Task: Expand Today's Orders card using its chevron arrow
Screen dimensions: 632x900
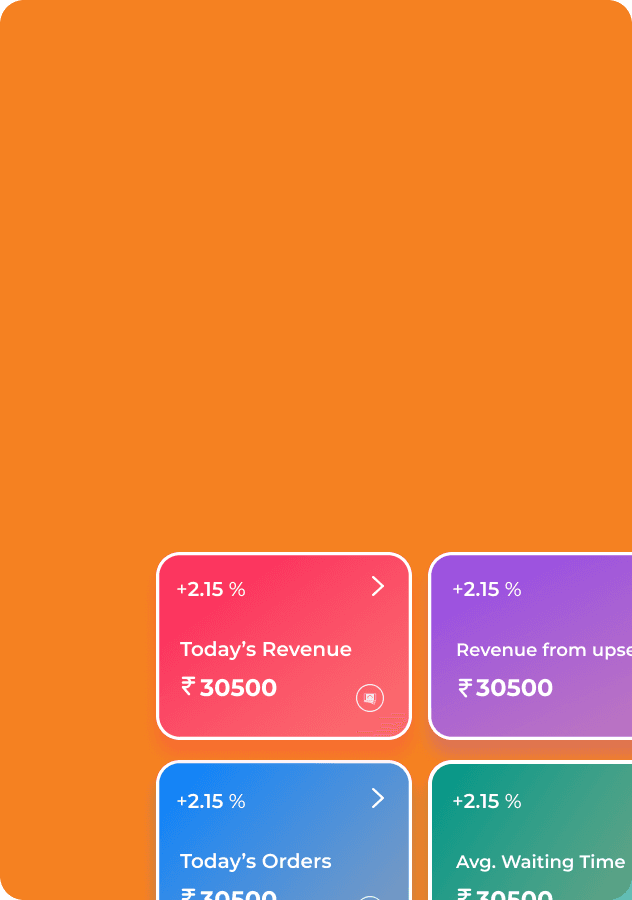Action: (x=378, y=798)
